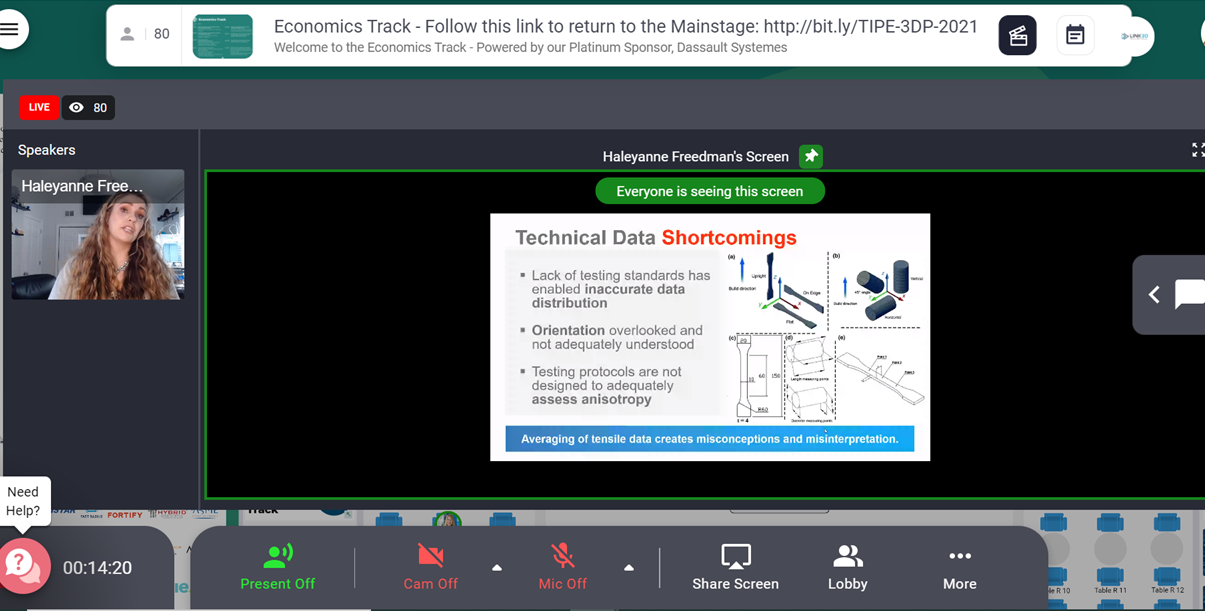Turn the camera on via Cam Off
Viewport: 1205px width, 611px height.
pyautogui.click(x=430, y=567)
